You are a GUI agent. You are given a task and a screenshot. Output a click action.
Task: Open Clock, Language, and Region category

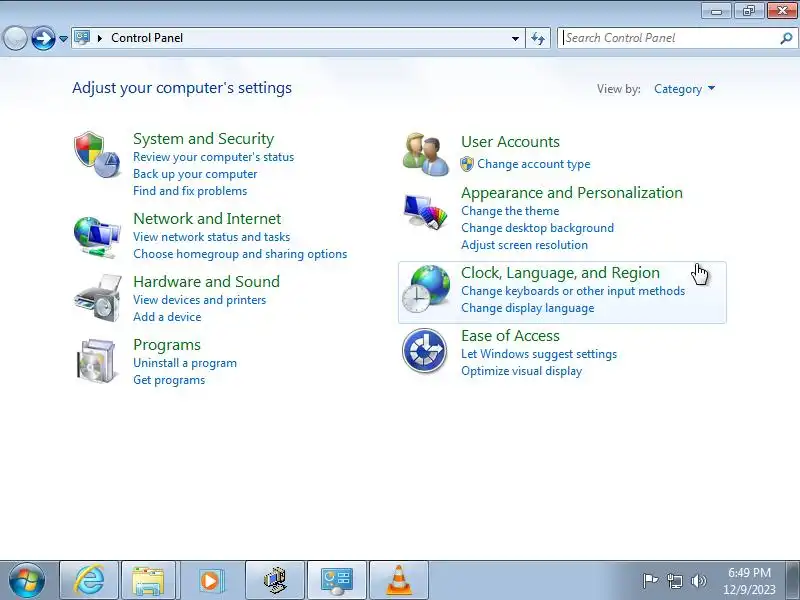560,273
